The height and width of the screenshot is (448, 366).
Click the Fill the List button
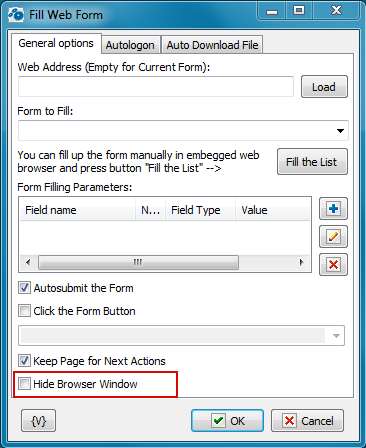tap(312, 162)
